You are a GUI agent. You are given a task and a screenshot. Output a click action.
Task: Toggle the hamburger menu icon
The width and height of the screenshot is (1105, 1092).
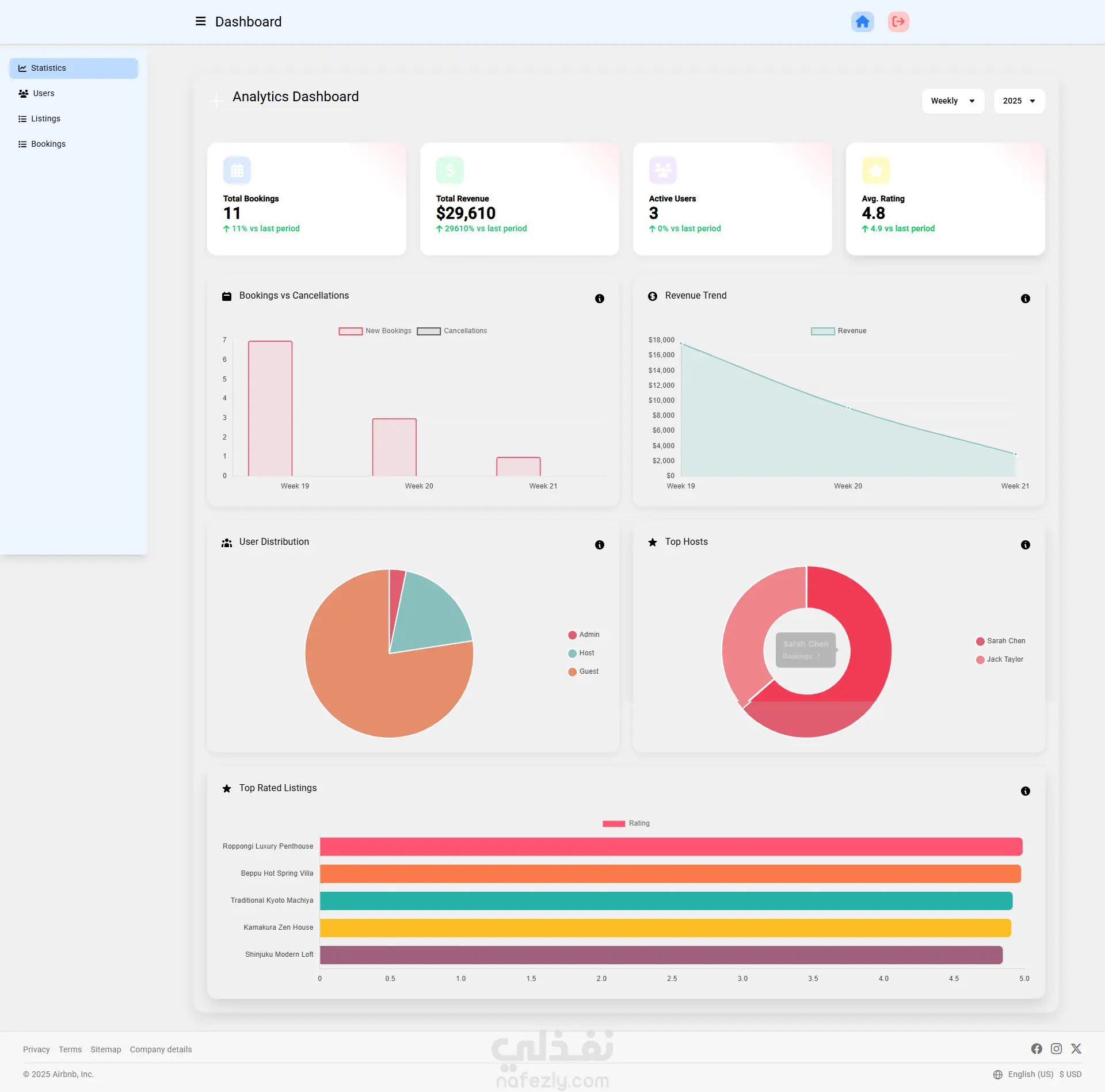point(200,21)
